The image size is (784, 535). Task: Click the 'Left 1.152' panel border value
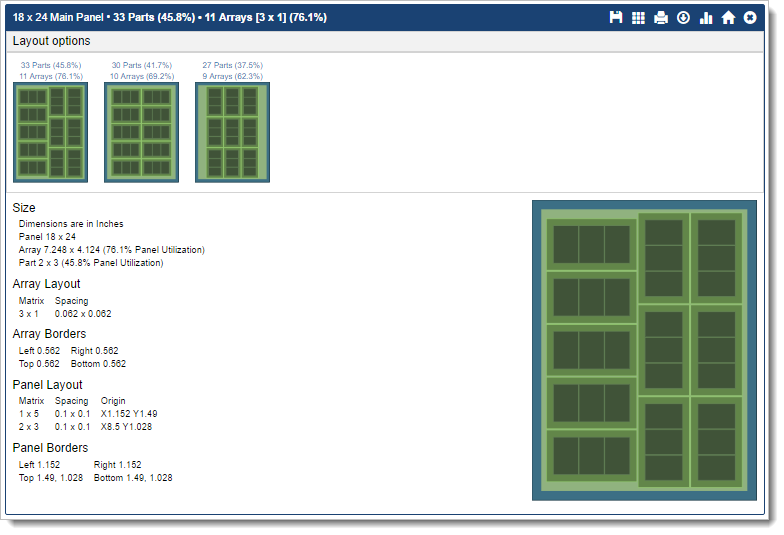pyautogui.click(x=39, y=464)
